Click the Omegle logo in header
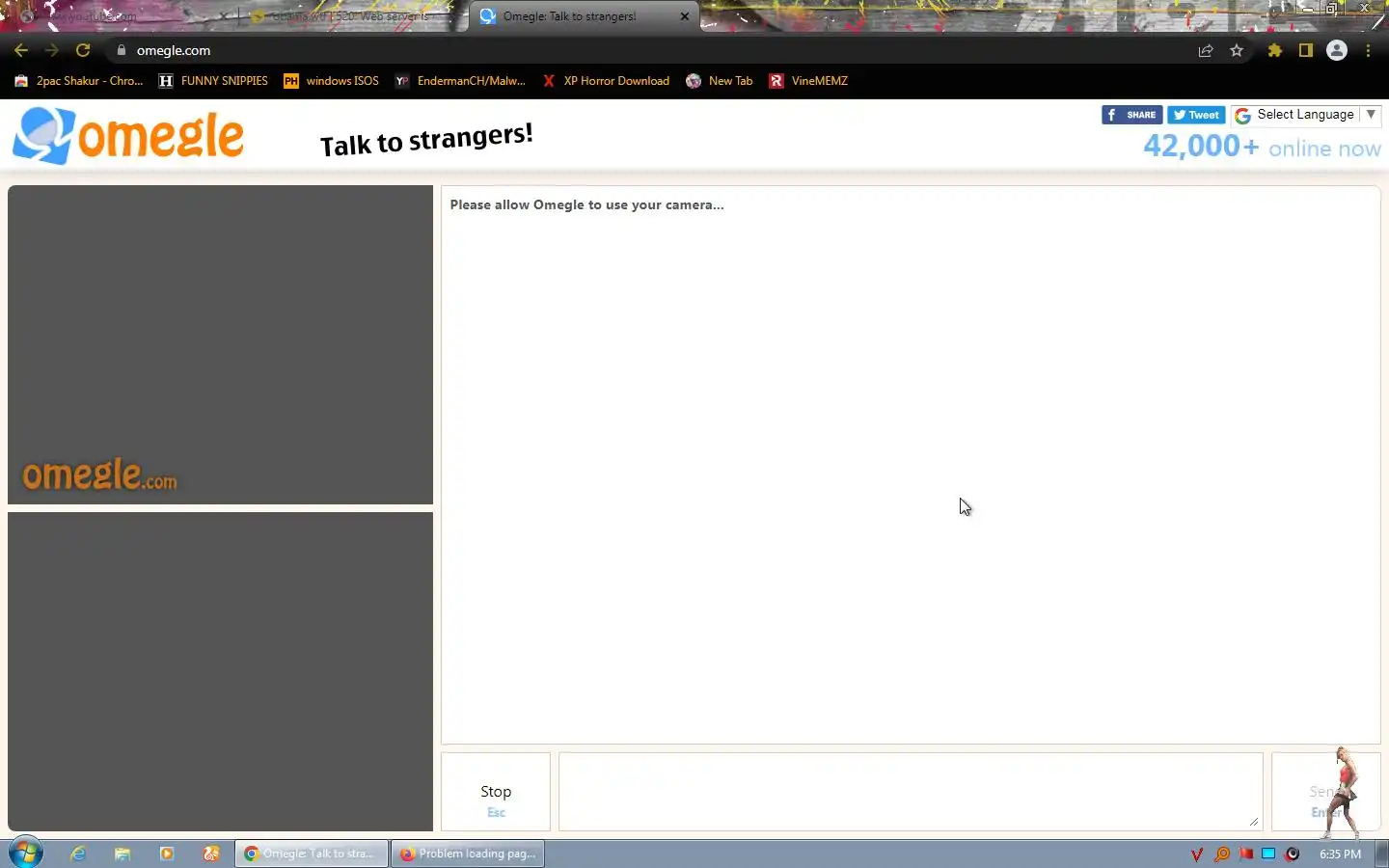Screen dimensions: 1389x868 [x=128, y=136]
